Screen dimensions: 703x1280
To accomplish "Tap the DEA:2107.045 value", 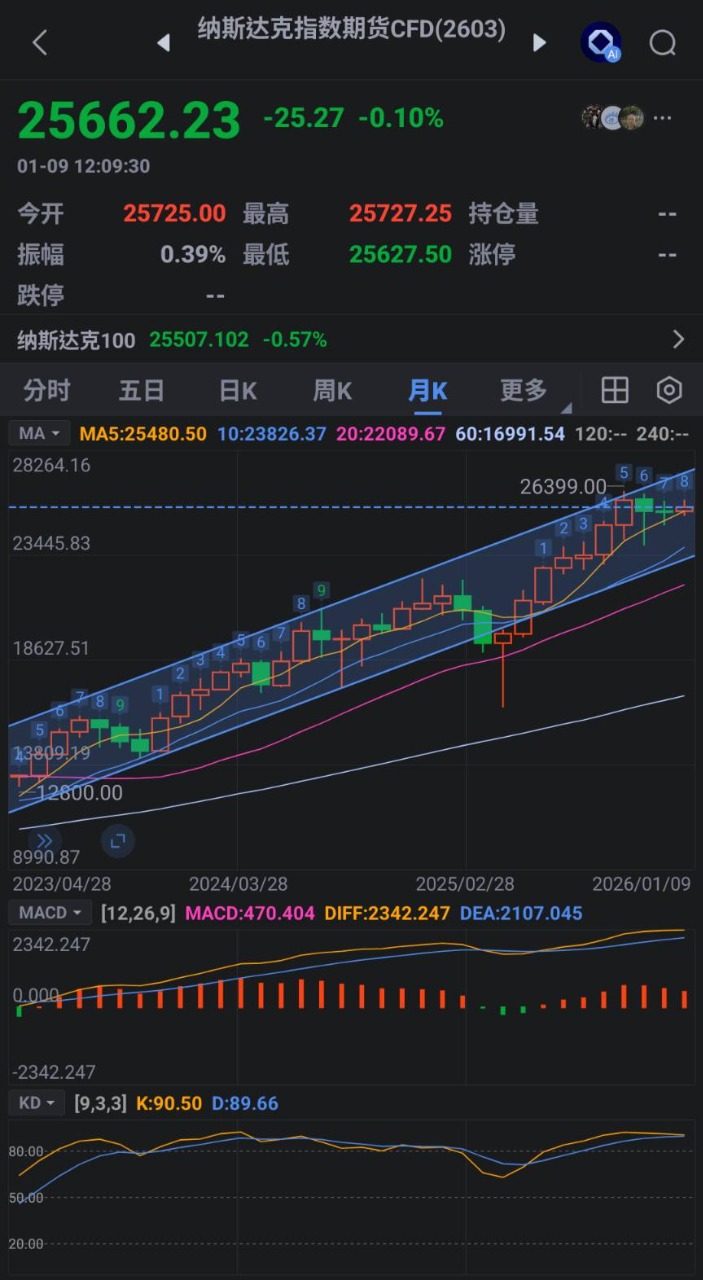I will point(521,913).
